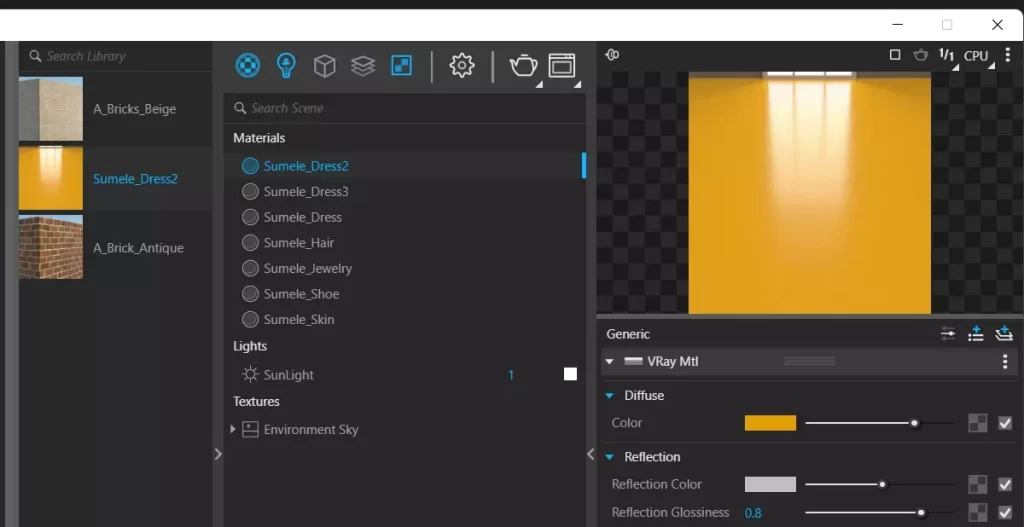1024x527 pixels.
Task: Collapse the Diffuse section
Action: click(610, 396)
